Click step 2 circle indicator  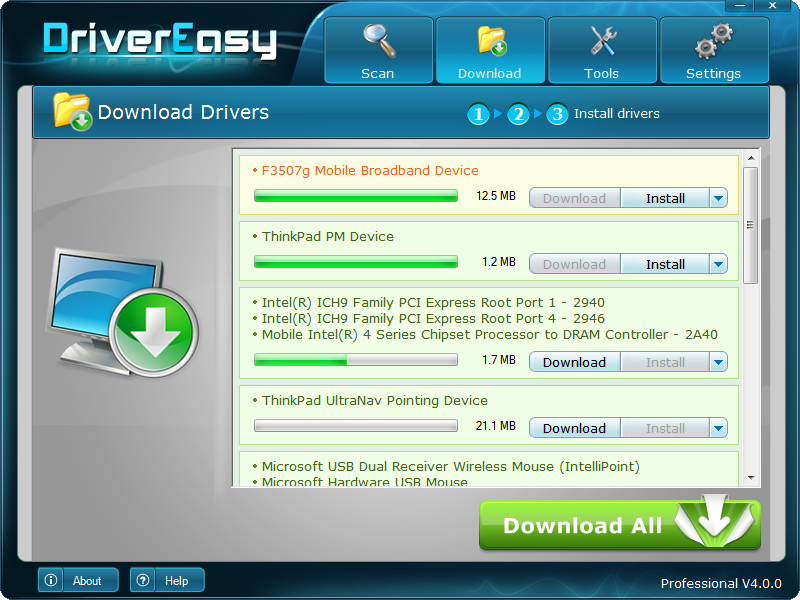pos(518,114)
